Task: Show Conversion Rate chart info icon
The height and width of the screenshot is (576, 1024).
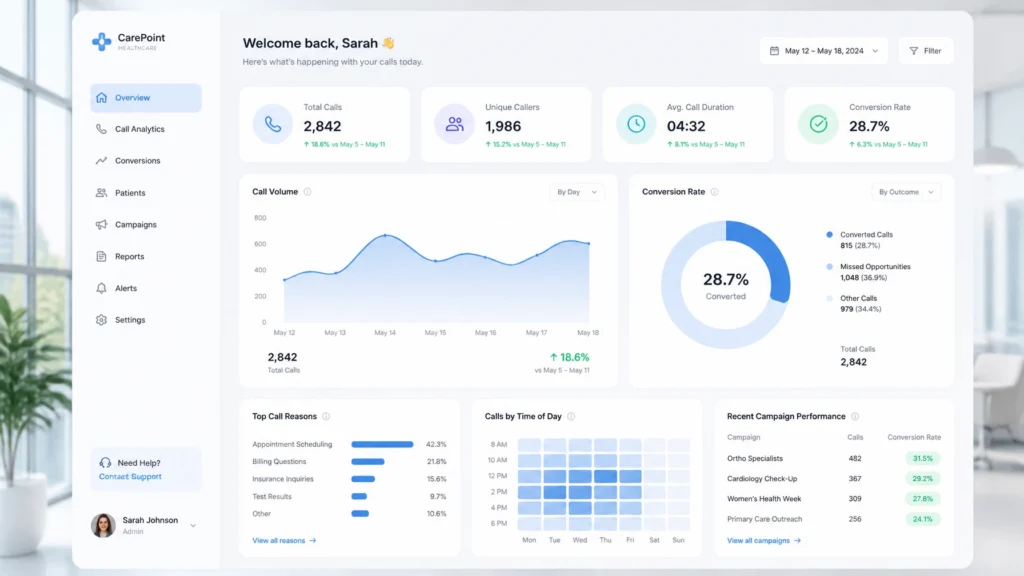Action: click(714, 192)
